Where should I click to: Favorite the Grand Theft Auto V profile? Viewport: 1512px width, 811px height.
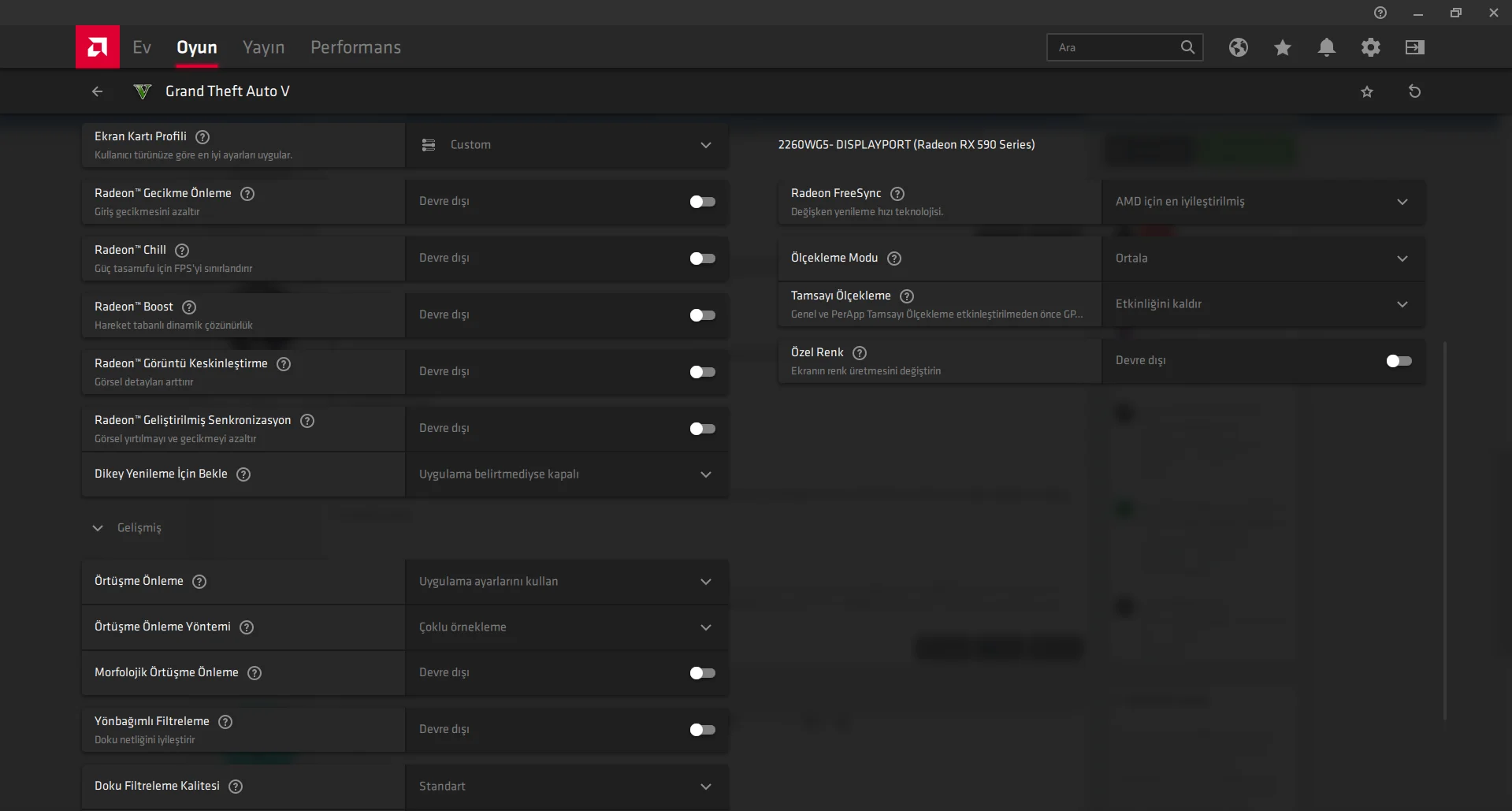tap(1367, 91)
